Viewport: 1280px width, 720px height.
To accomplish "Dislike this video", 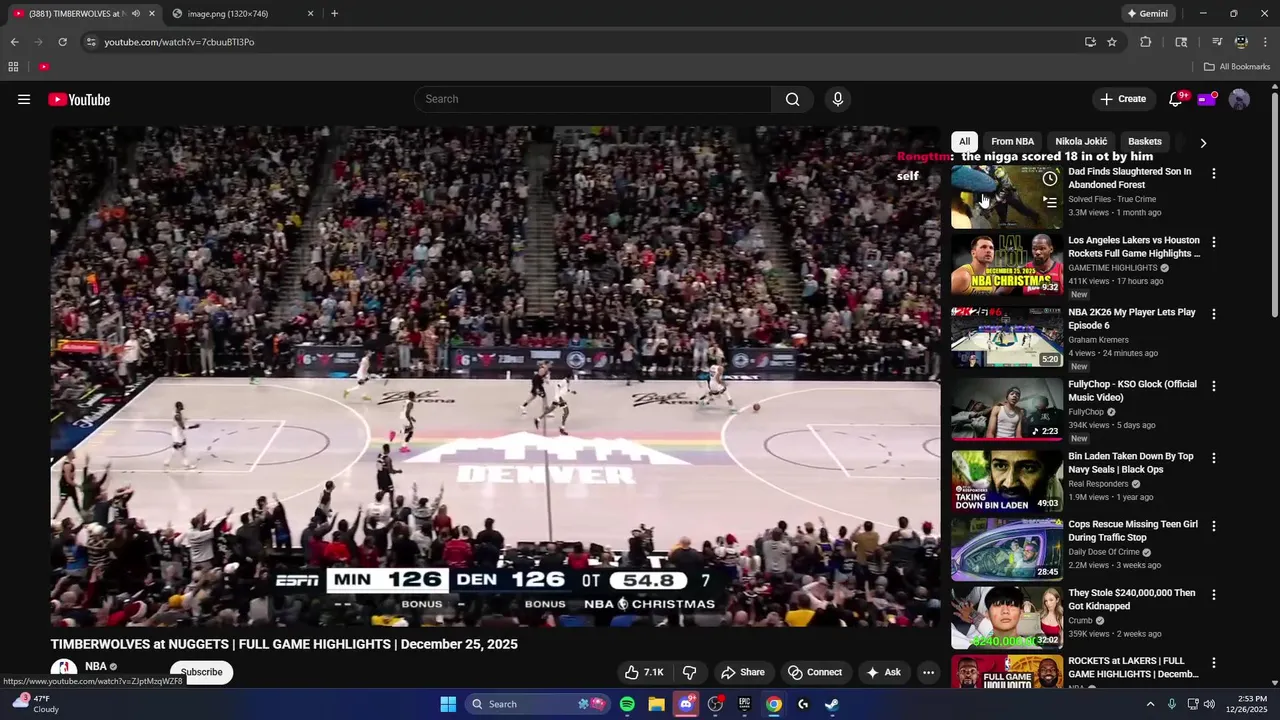I will tap(689, 672).
